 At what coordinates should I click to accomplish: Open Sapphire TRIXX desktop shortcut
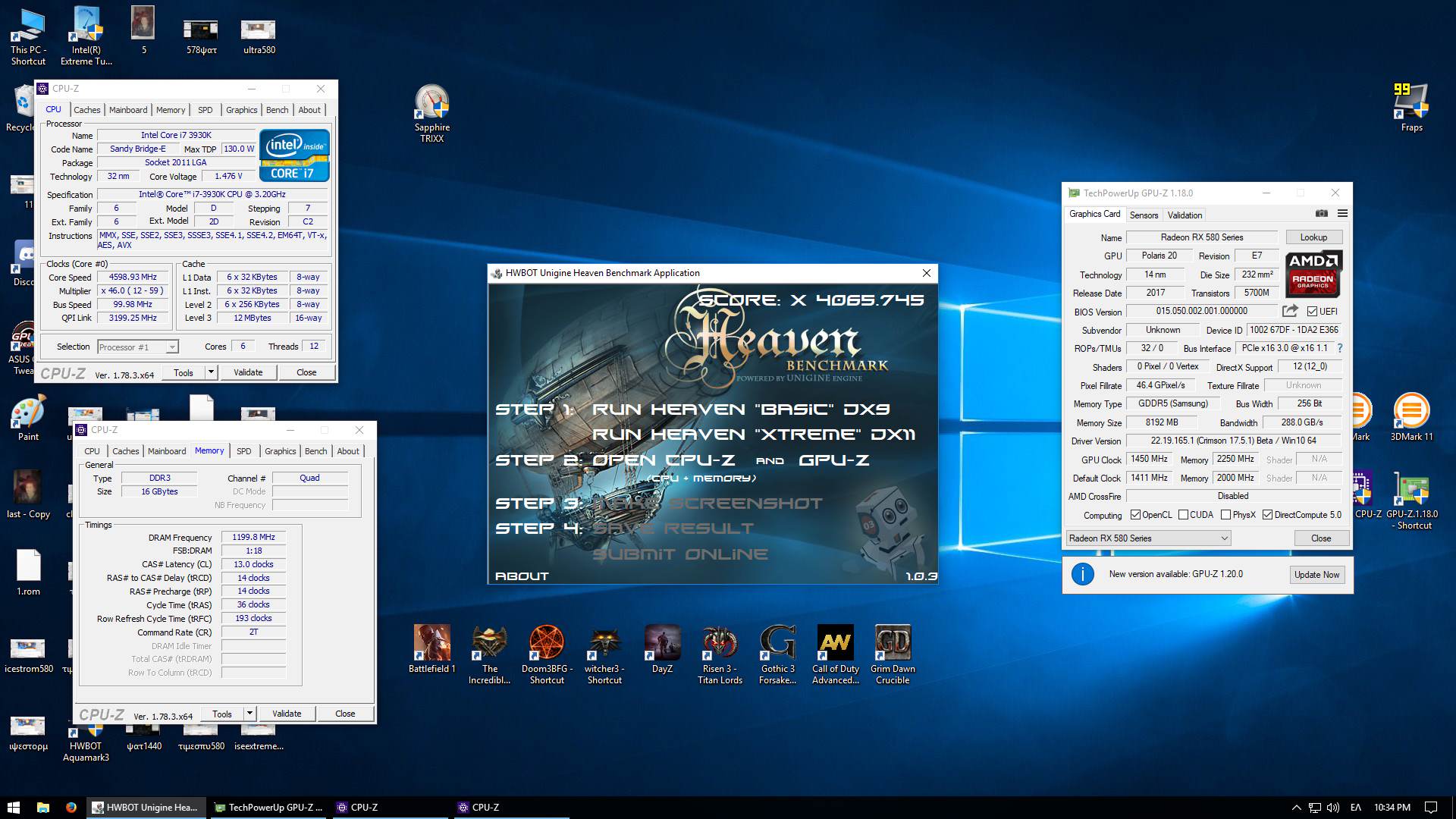(431, 113)
